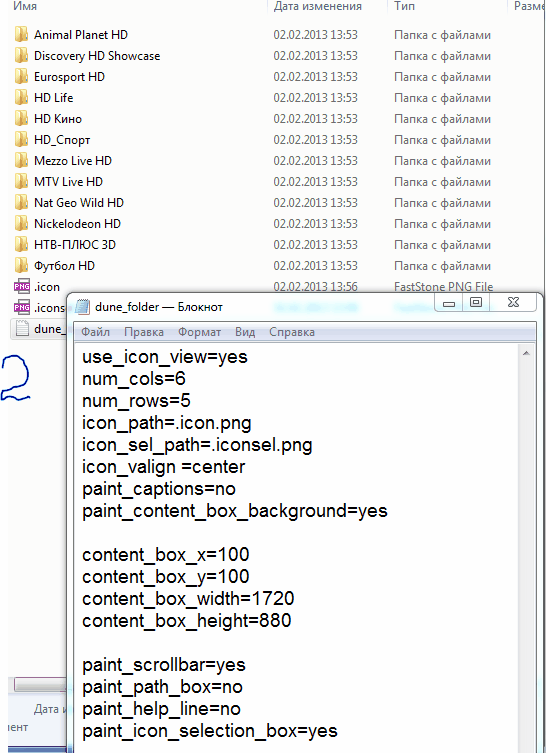546x753 pixels.
Task: Select the Animal Planet HD folder icon
Action: (21, 35)
